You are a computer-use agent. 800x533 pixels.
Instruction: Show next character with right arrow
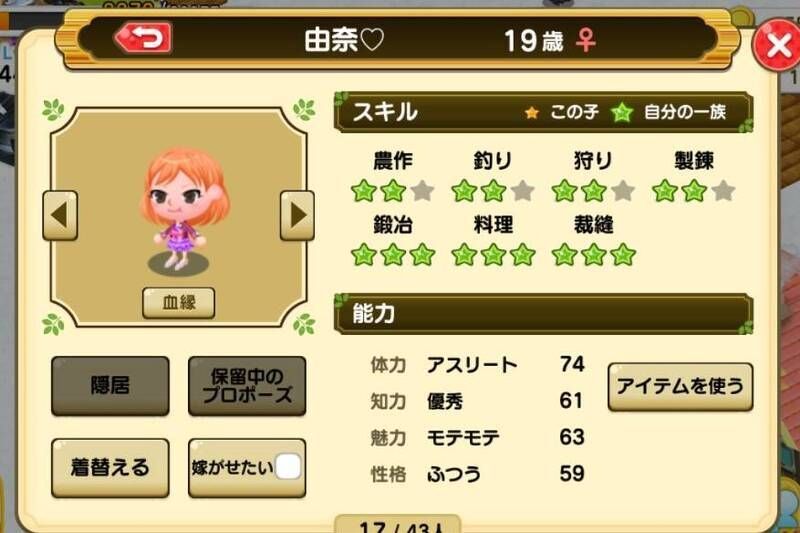click(297, 216)
